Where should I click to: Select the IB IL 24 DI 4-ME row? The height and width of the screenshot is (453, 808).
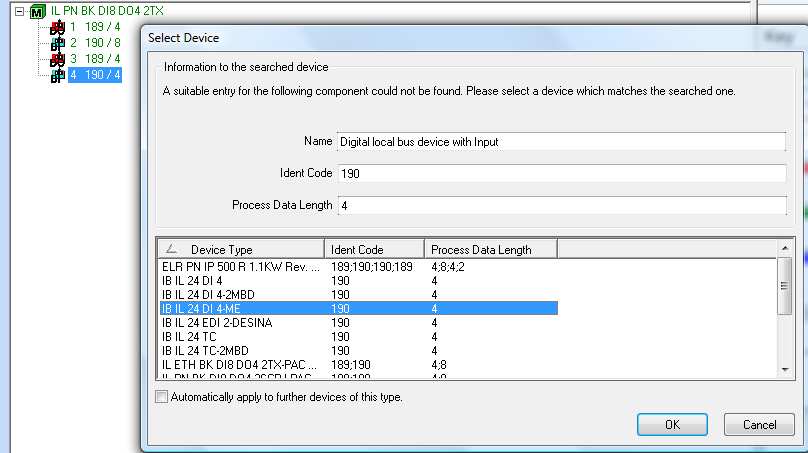coord(359,309)
